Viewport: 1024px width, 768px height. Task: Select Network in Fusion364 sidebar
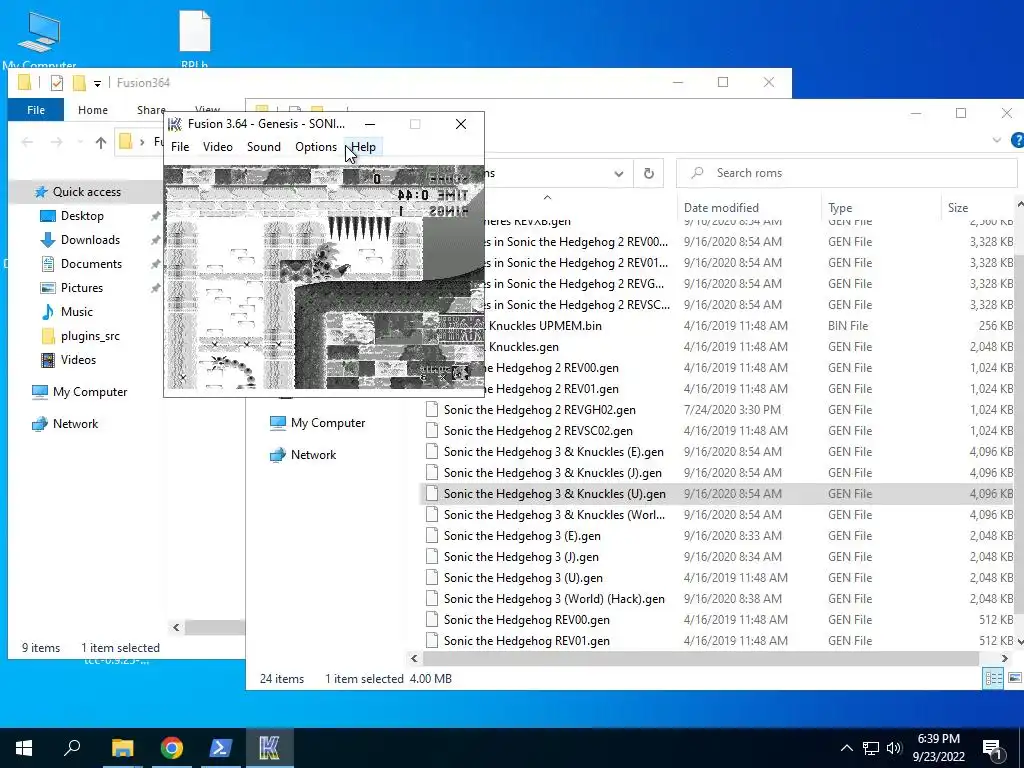(75, 424)
